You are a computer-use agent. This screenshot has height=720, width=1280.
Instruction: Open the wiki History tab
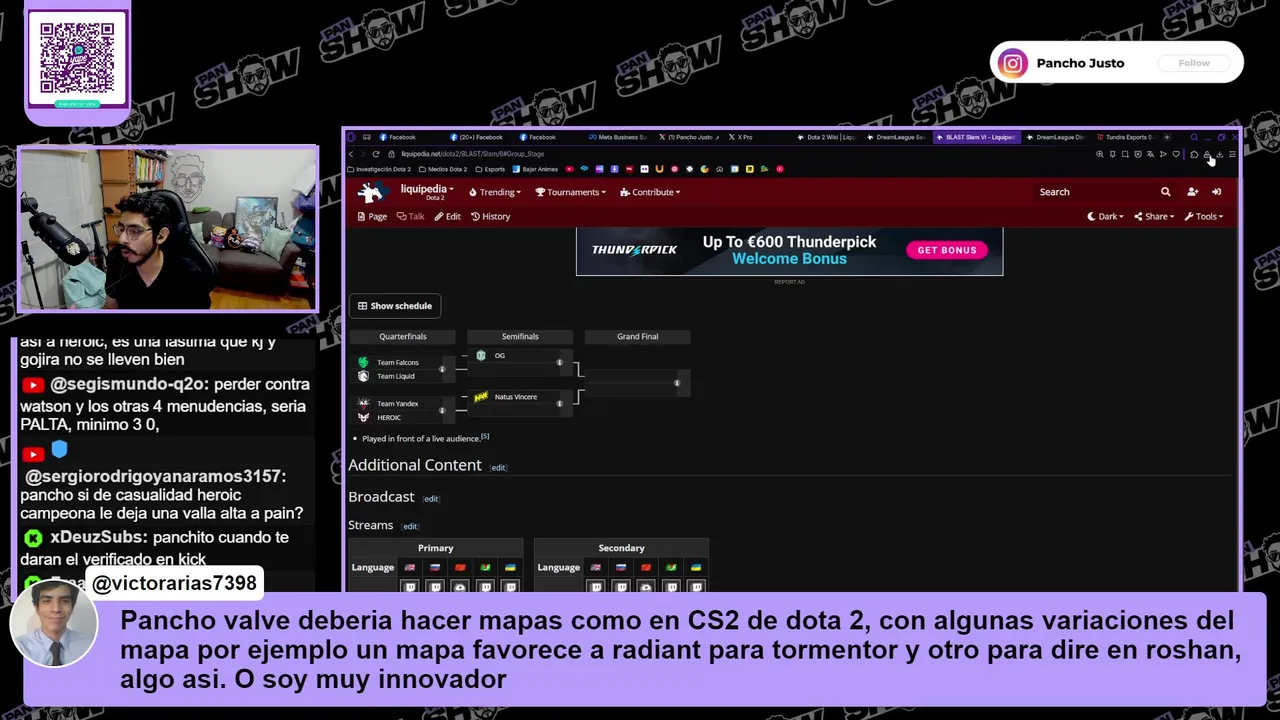[490, 216]
